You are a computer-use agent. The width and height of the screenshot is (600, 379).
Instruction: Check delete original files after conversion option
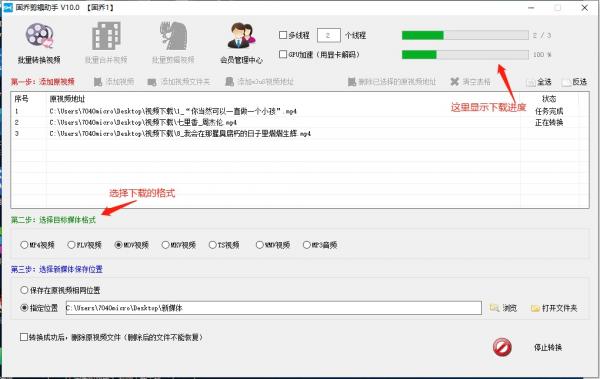[x=24, y=337]
